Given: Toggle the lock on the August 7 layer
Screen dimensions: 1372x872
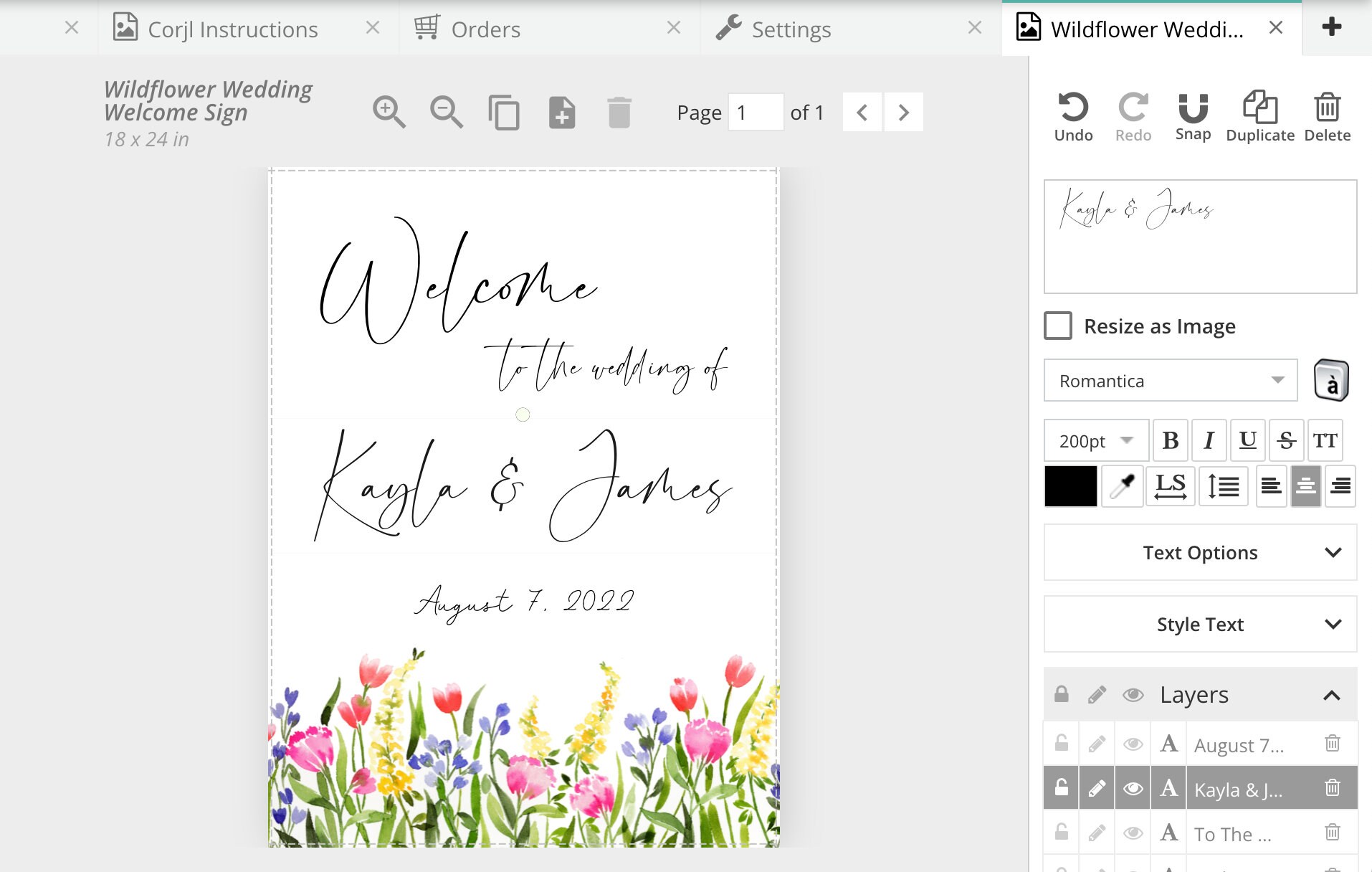Looking at the screenshot, I should (x=1062, y=744).
